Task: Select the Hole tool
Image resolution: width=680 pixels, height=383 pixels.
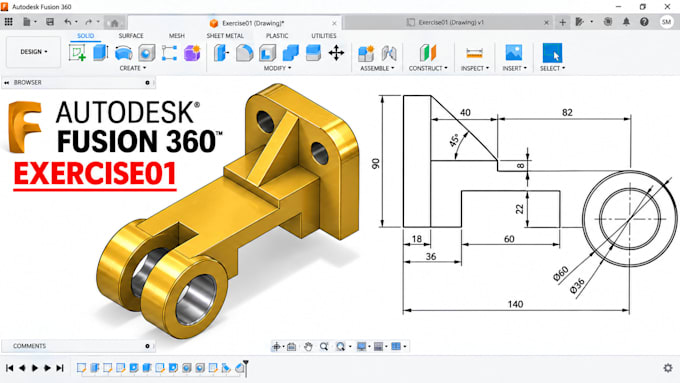Action: click(x=147, y=53)
